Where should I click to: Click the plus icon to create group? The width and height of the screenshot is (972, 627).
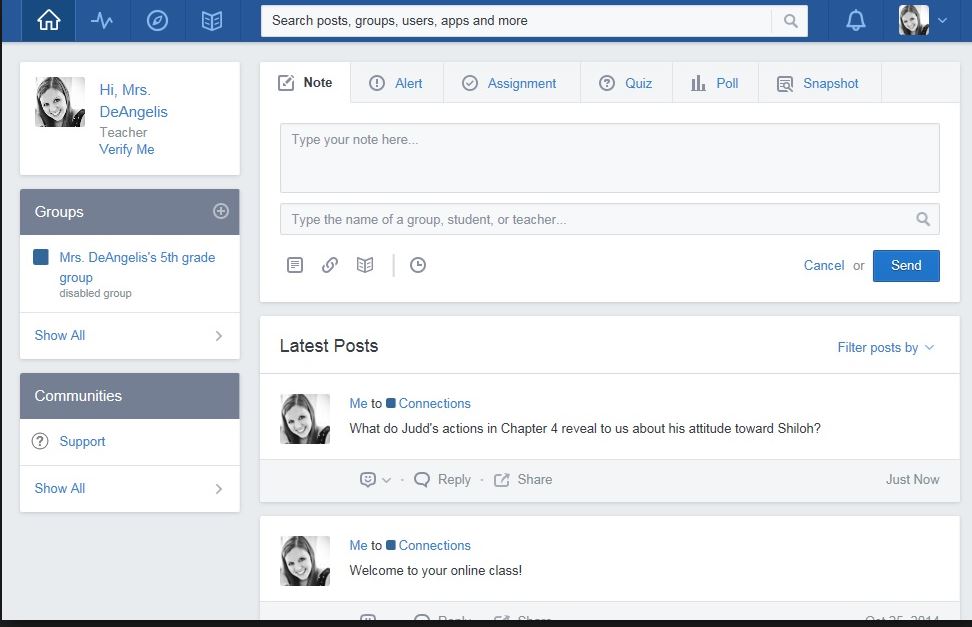221,211
